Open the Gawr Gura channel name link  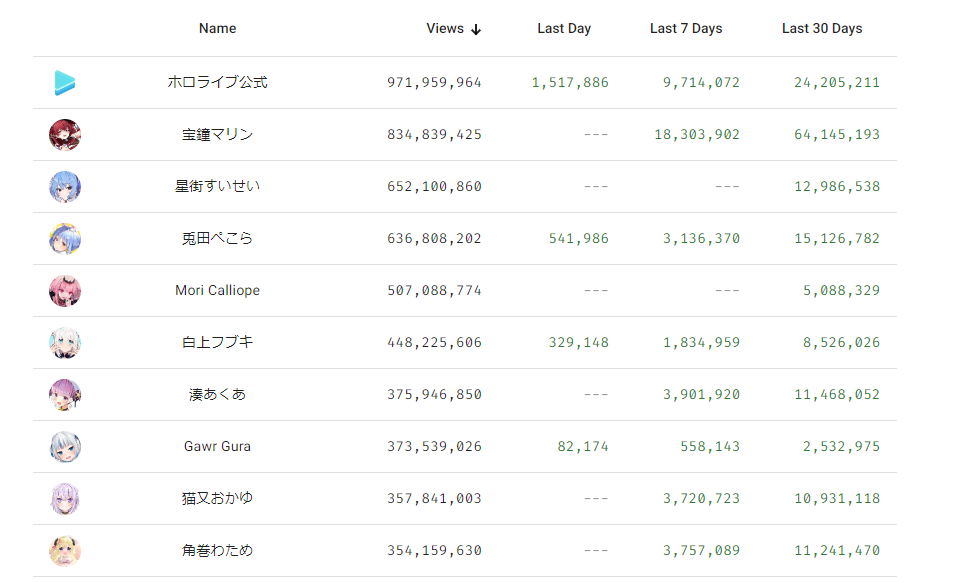pyautogui.click(x=217, y=446)
